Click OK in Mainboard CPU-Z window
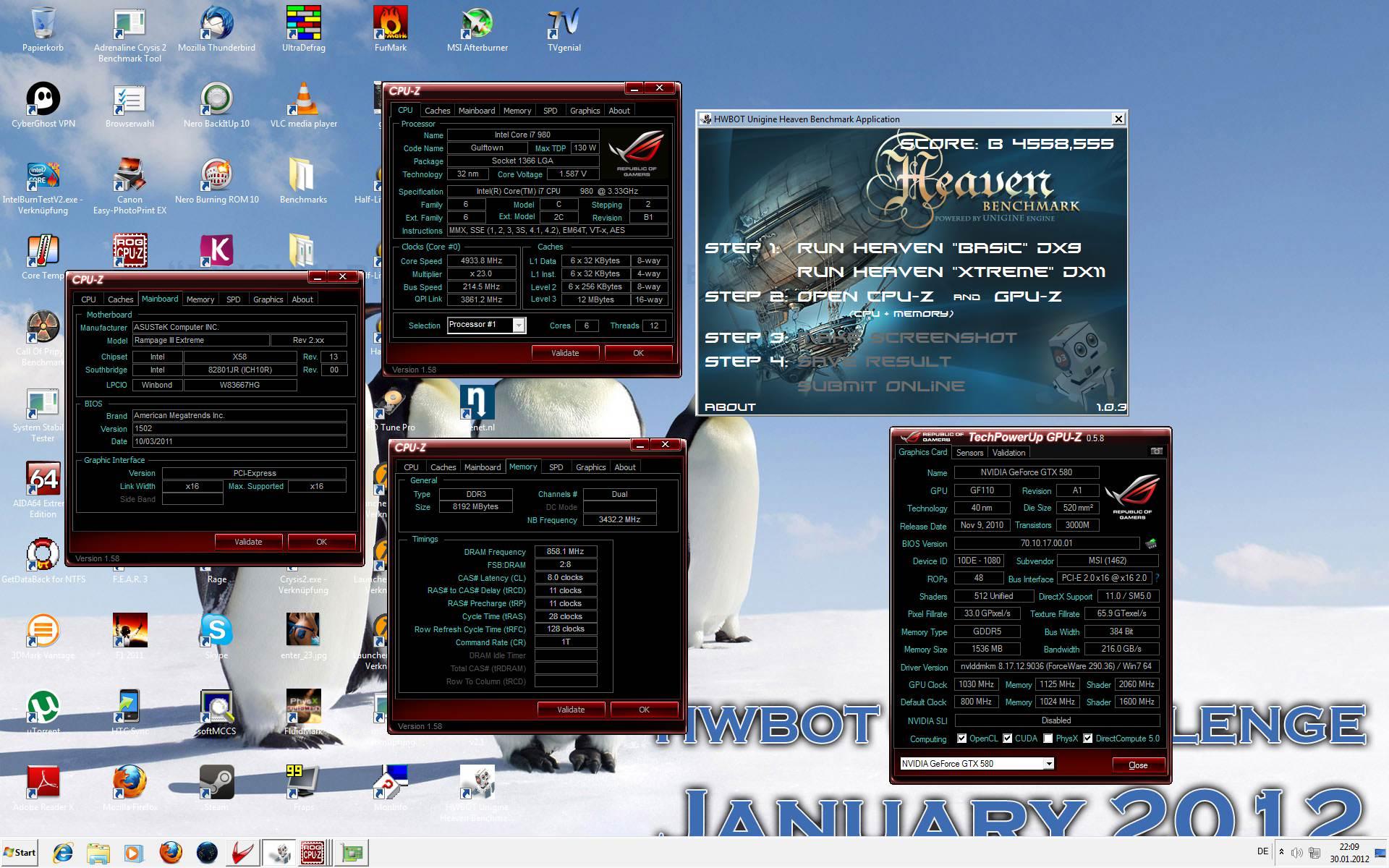The width and height of the screenshot is (1389, 868). [321, 542]
